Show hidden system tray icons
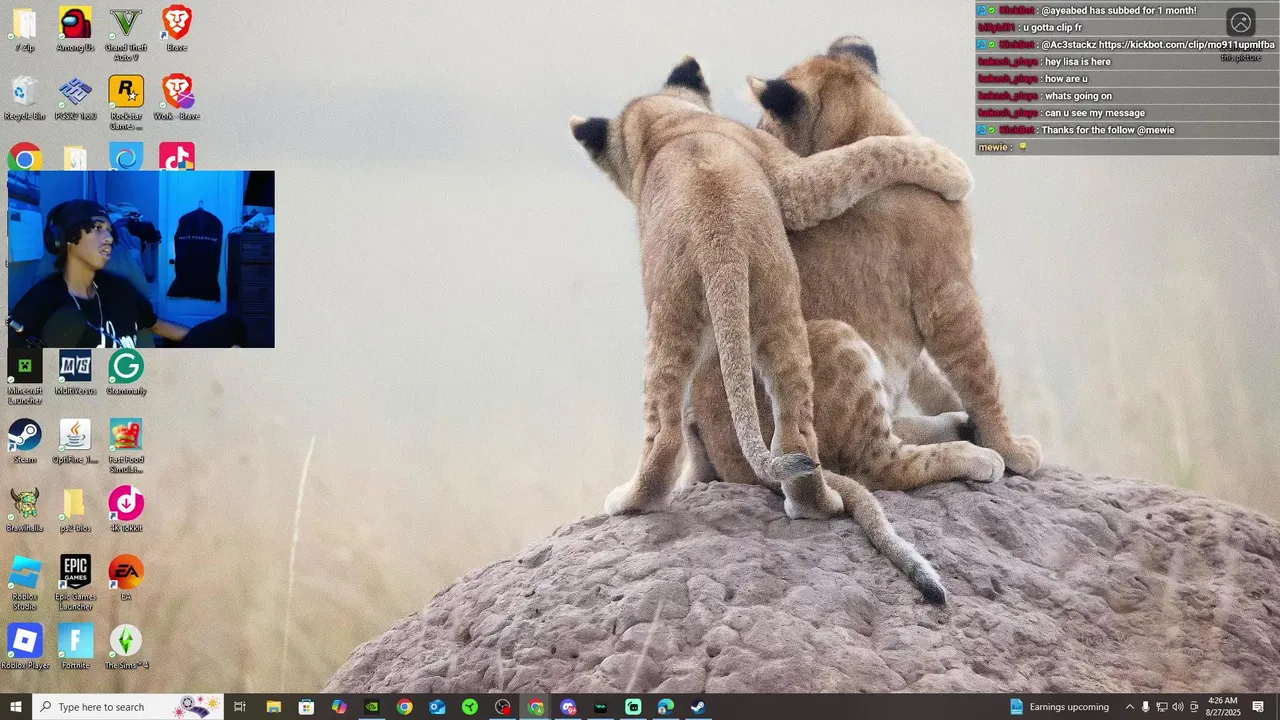Image resolution: width=1280 pixels, height=720 pixels. 1130,707
